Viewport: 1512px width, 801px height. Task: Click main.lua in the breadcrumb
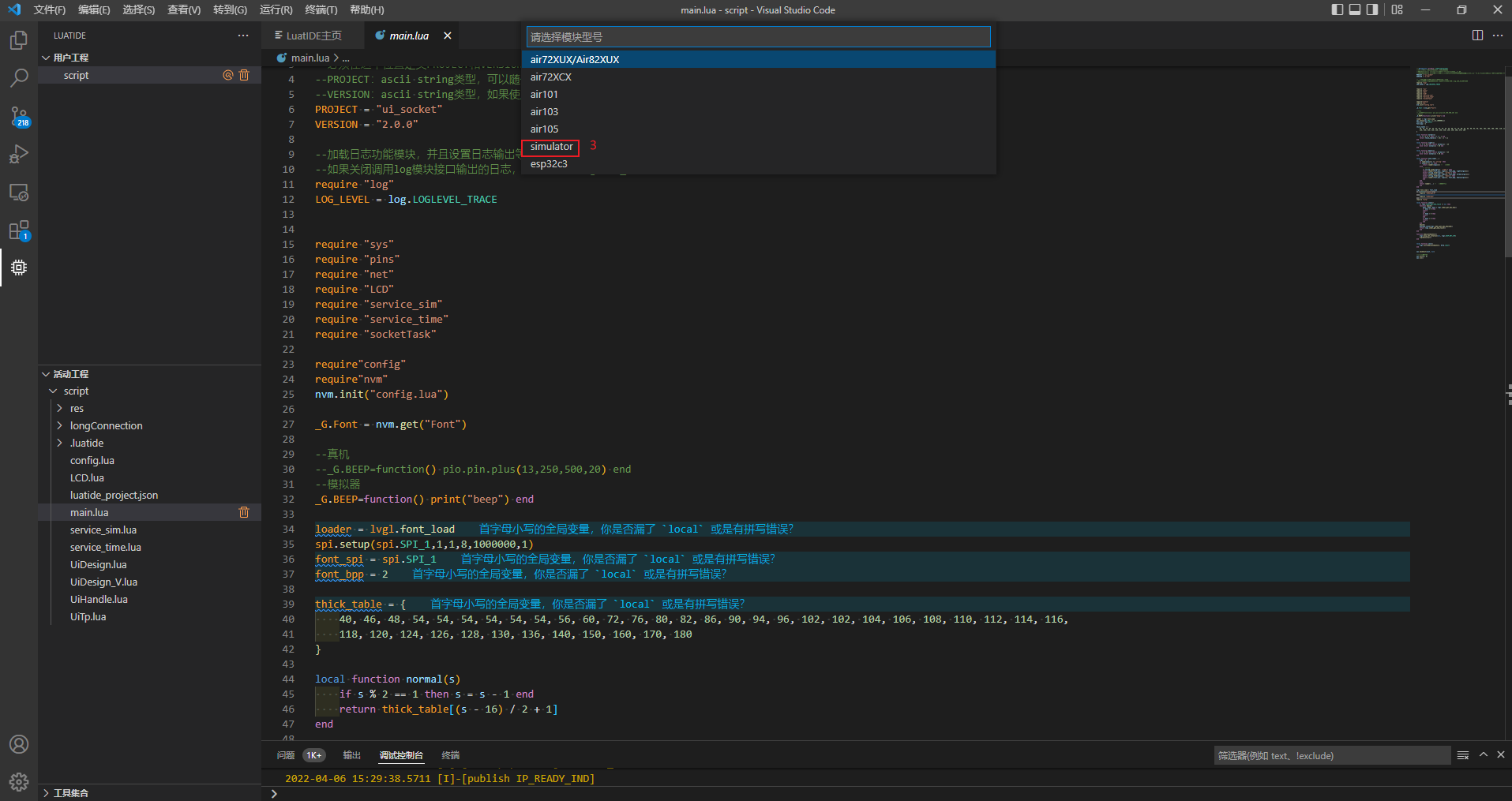(310, 58)
